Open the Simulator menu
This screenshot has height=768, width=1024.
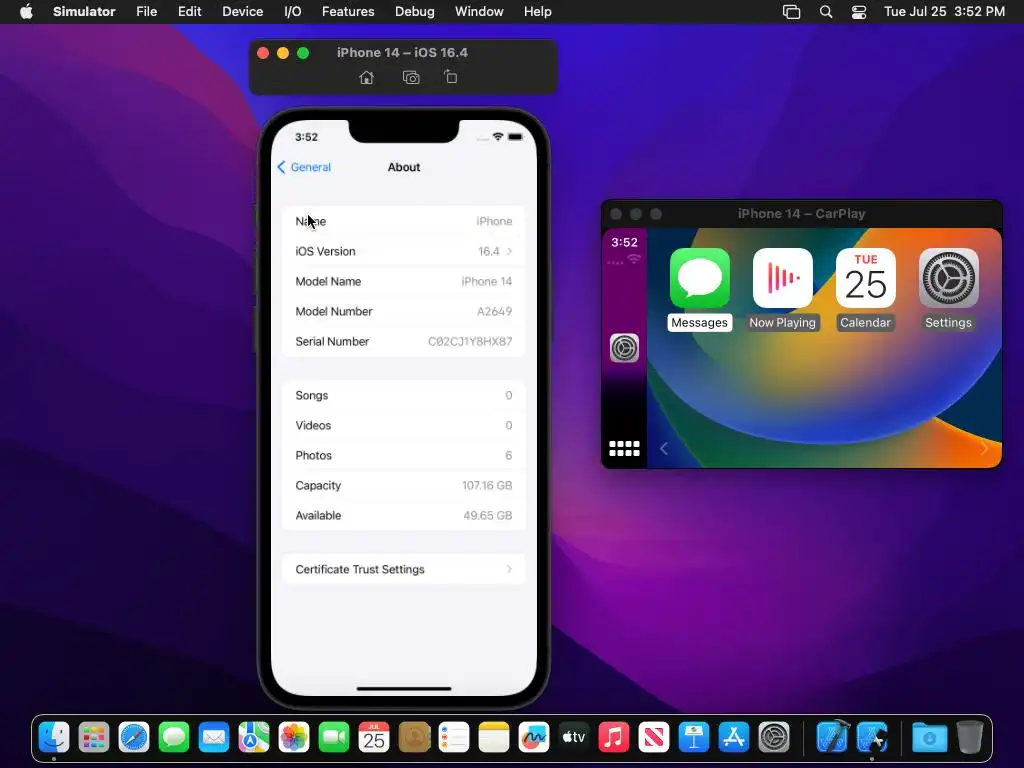click(84, 12)
